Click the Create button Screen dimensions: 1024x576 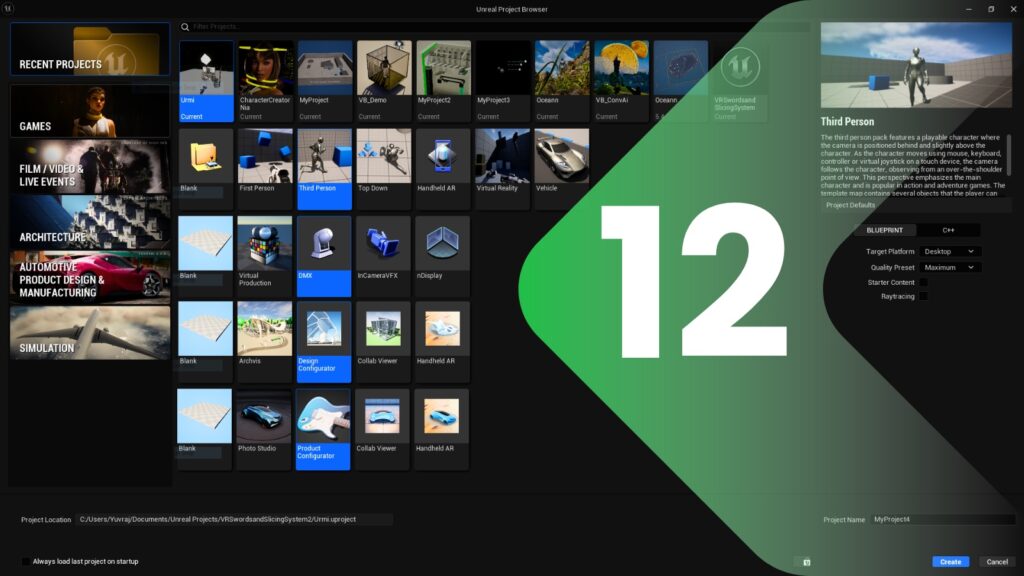tap(950, 562)
